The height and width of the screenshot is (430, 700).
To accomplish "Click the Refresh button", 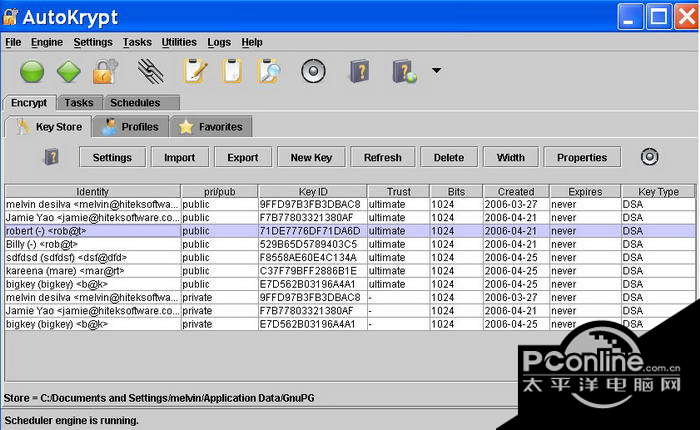I will click(x=383, y=157).
